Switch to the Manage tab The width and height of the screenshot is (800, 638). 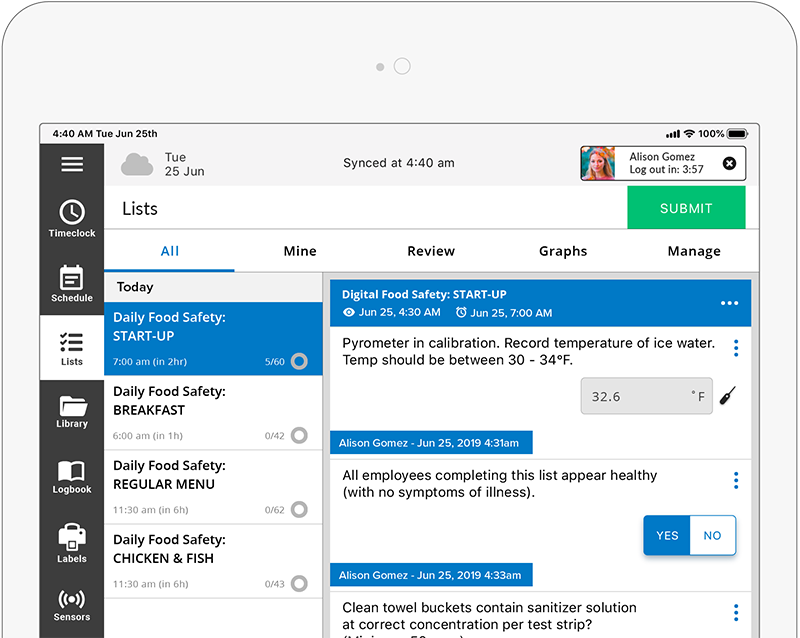(694, 251)
